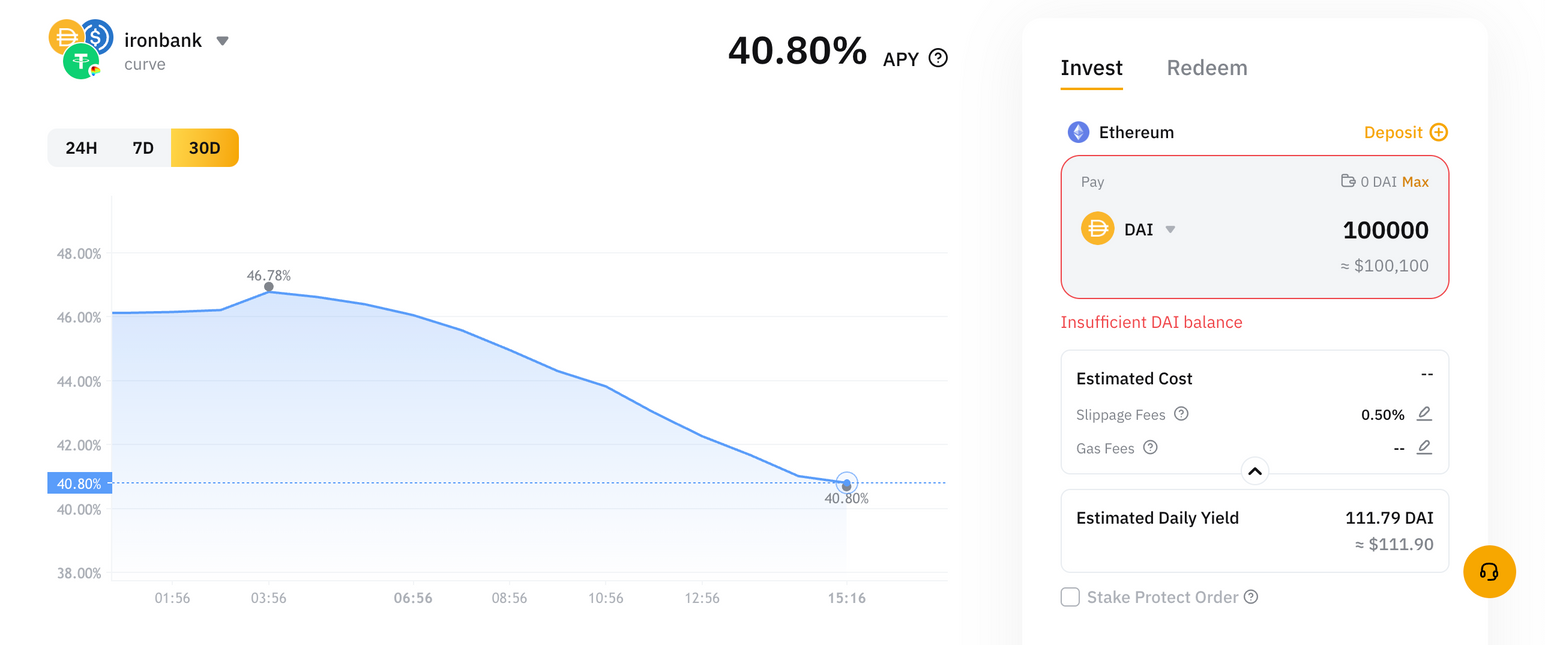This screenshot has height=645, width=1545.
Task: Open the ironbank pool dropdown
Action: [x=223, y=41]
